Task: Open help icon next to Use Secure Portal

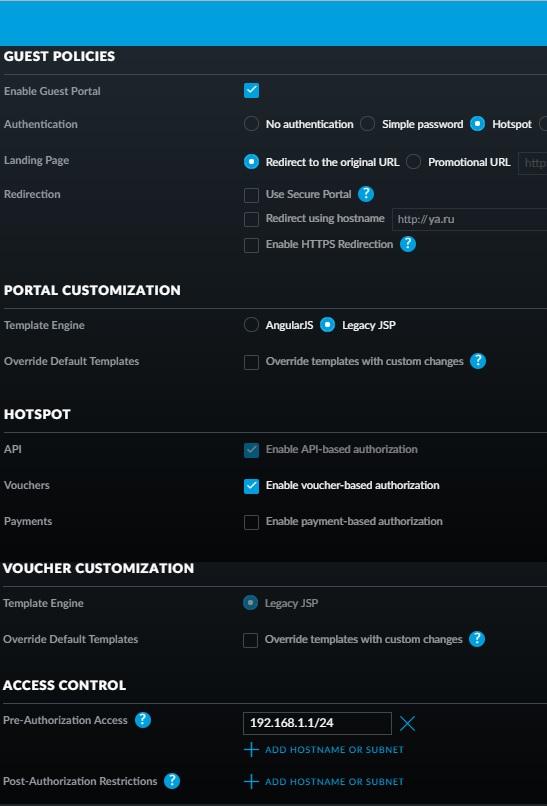Action: [366, 194]
